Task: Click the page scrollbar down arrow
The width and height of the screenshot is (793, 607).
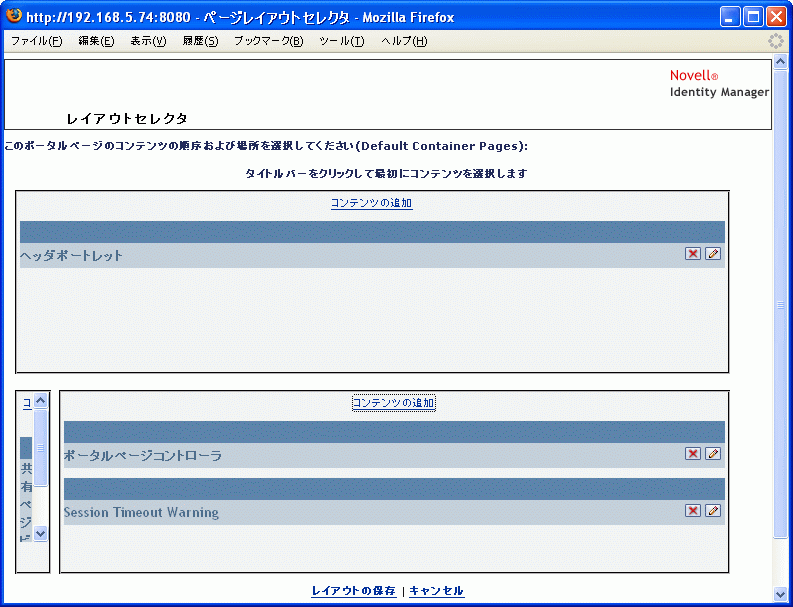Action: pyautogui.click(x=780, y=593)
